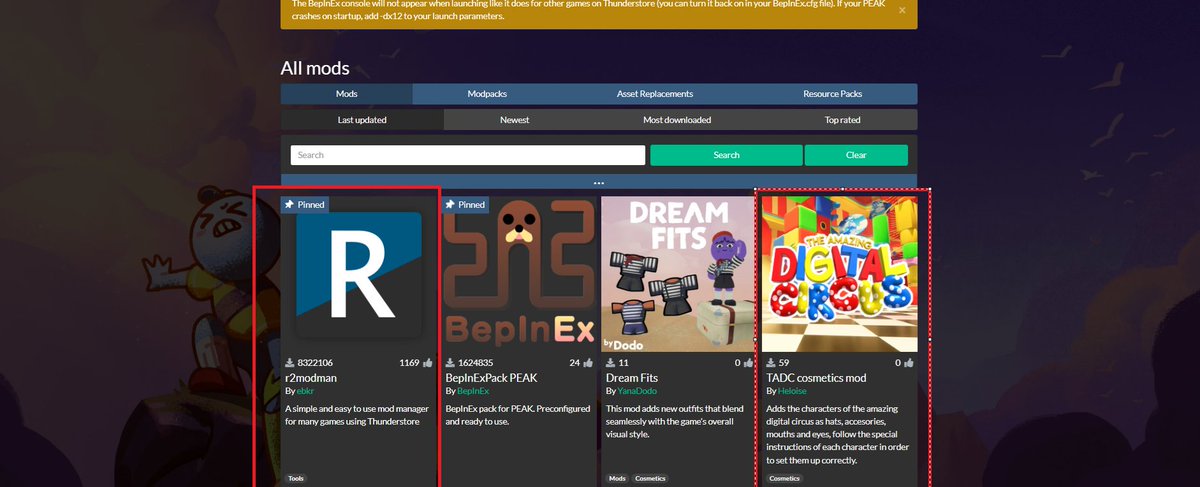Sort mods by Newest
The image size is (1200, 487).
515,120
